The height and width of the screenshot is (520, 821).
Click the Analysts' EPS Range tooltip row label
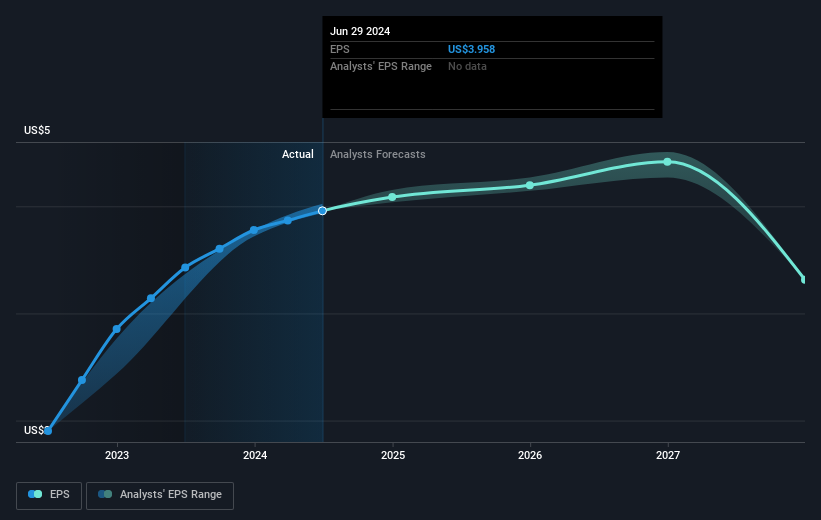click(381, 66)
